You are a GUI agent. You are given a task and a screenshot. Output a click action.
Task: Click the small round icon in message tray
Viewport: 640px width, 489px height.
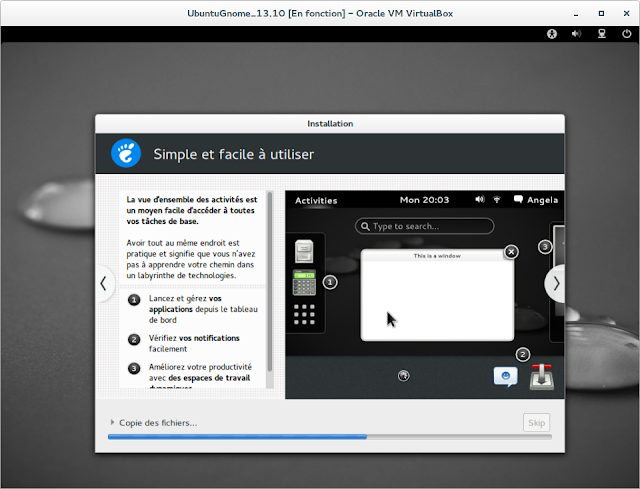pos(404,376)
